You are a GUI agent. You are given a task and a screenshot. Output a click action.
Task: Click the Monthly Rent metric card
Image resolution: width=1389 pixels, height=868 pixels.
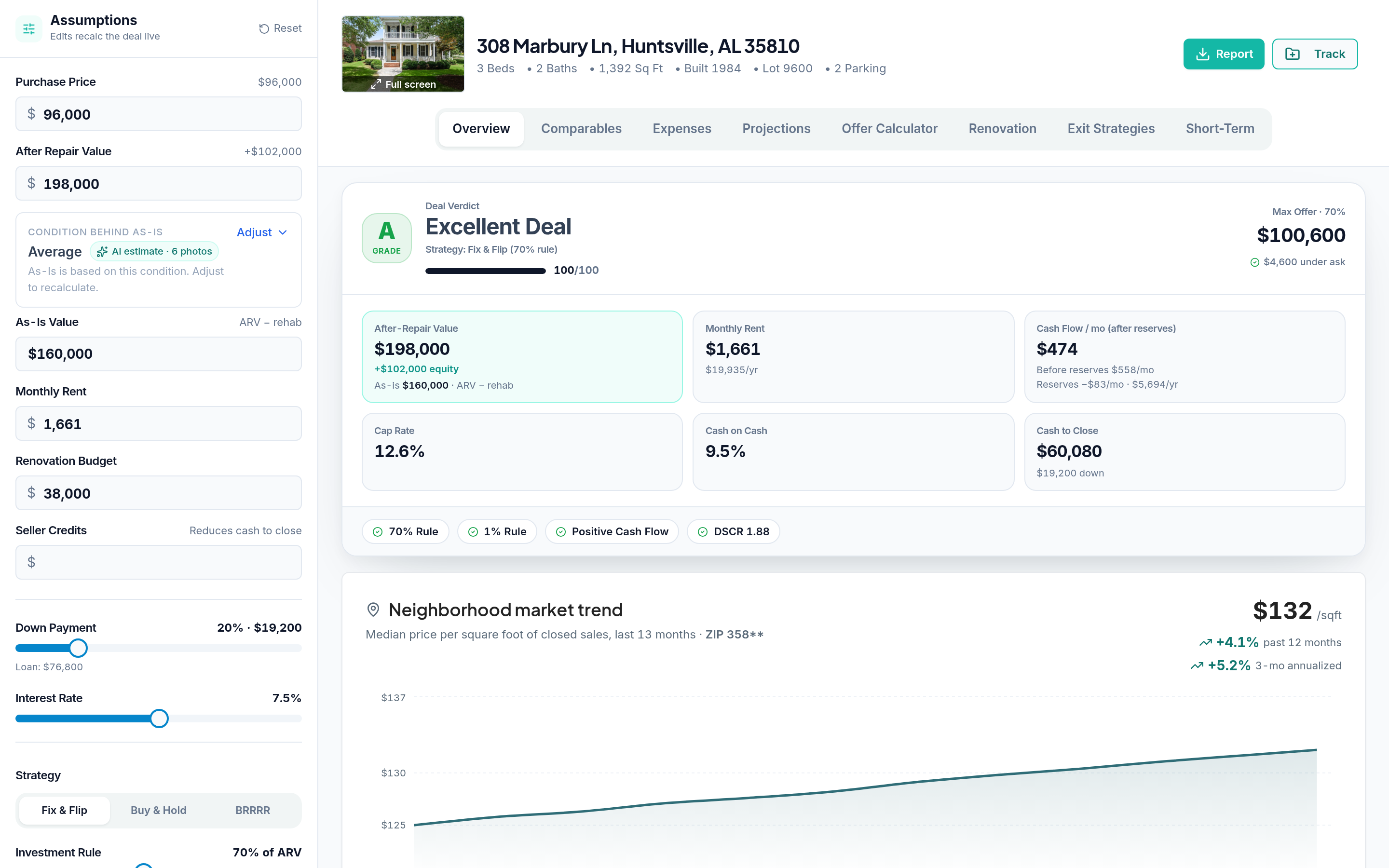click(x=853, y=357)
